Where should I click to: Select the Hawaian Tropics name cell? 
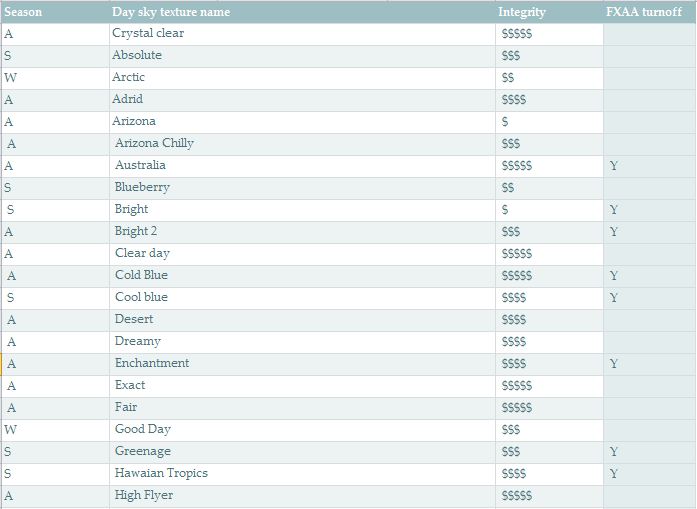point(302,474)
